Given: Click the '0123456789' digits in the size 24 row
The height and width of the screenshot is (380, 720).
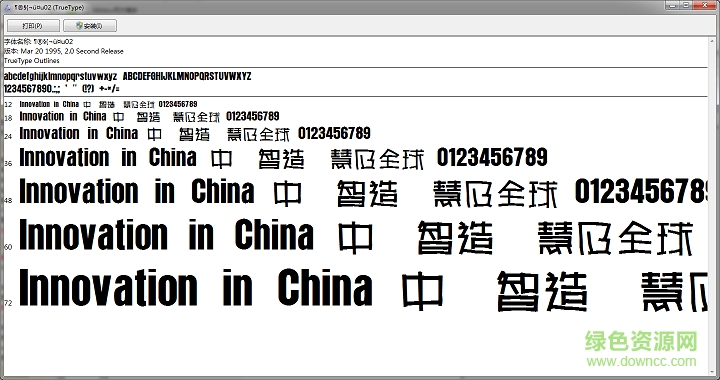Looking at the screenshot, I should click(334, 134).
